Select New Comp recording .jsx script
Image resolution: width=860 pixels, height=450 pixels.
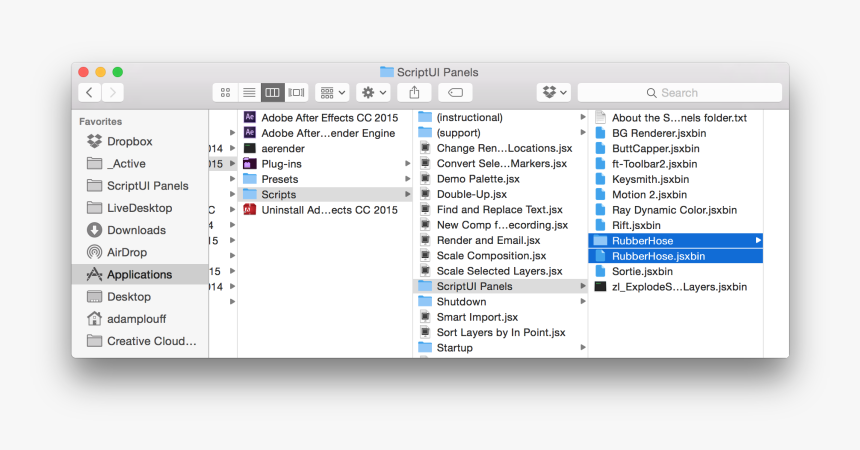coord(500,225)
